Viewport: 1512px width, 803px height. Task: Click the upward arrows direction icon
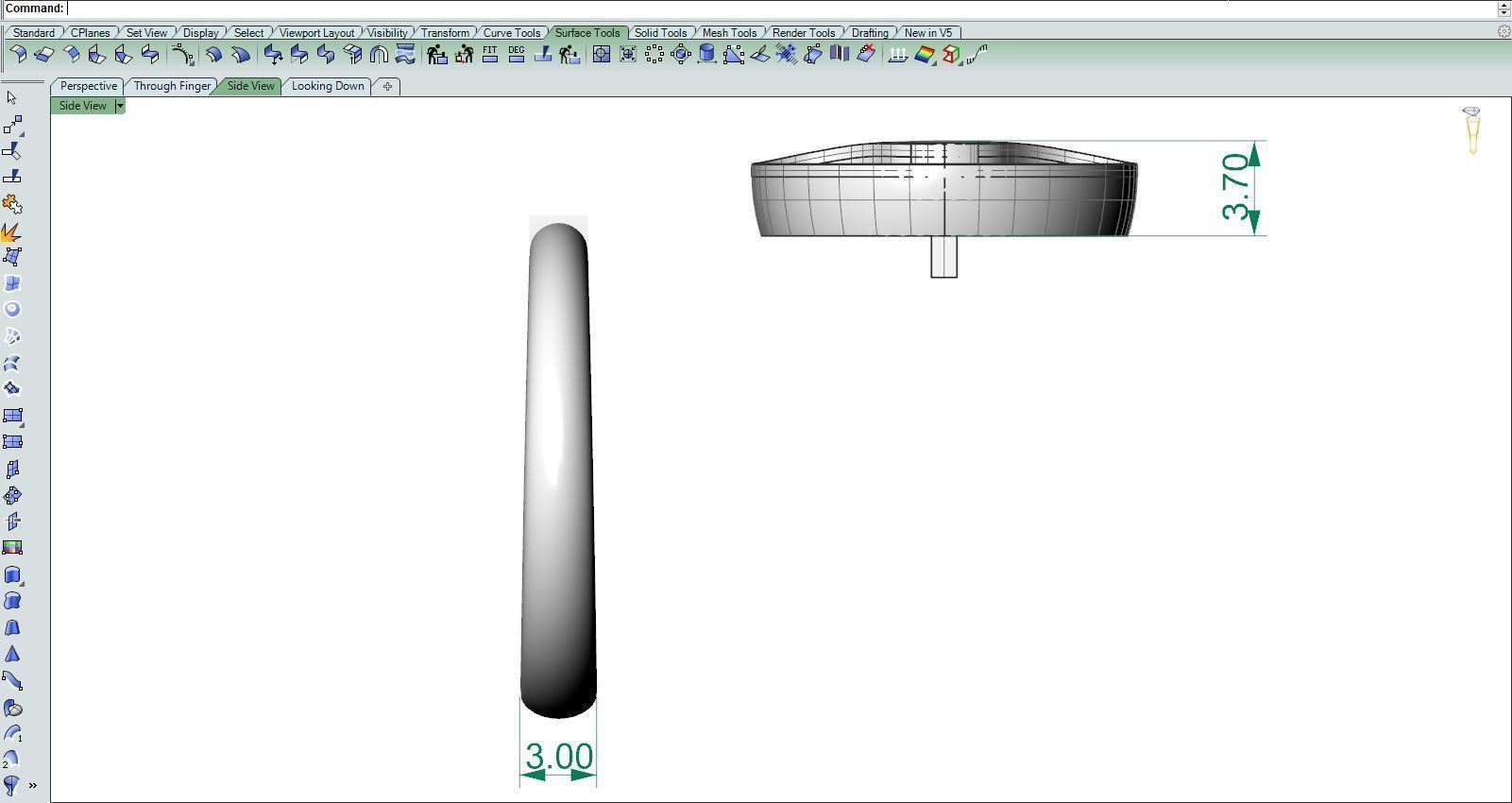[898, 55]
